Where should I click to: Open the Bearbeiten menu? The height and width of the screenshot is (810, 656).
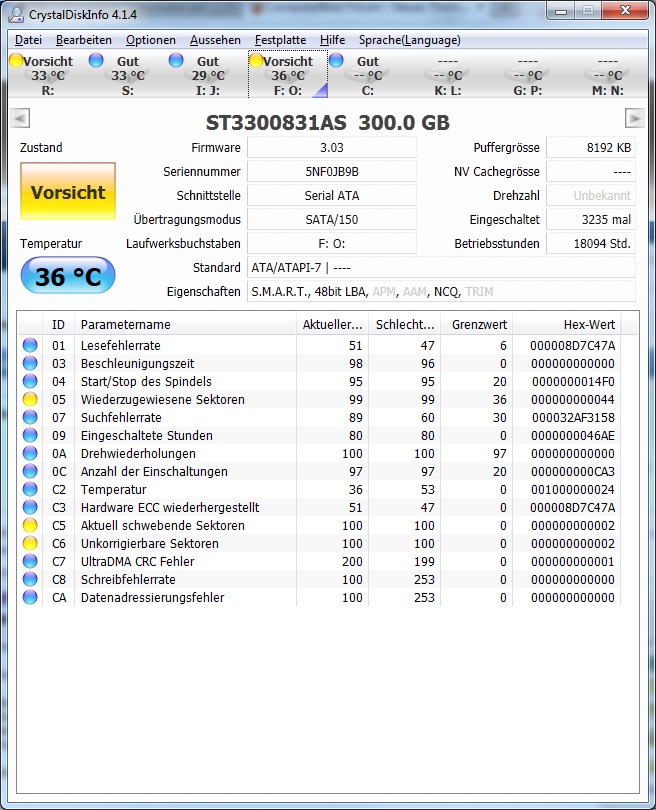(x=84, y=40)
